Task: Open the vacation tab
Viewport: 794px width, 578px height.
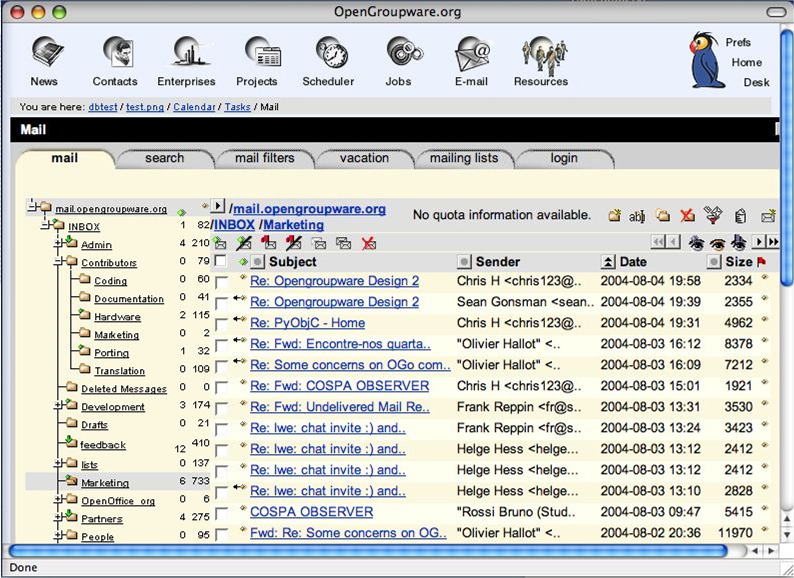Action: click(364, 158)
